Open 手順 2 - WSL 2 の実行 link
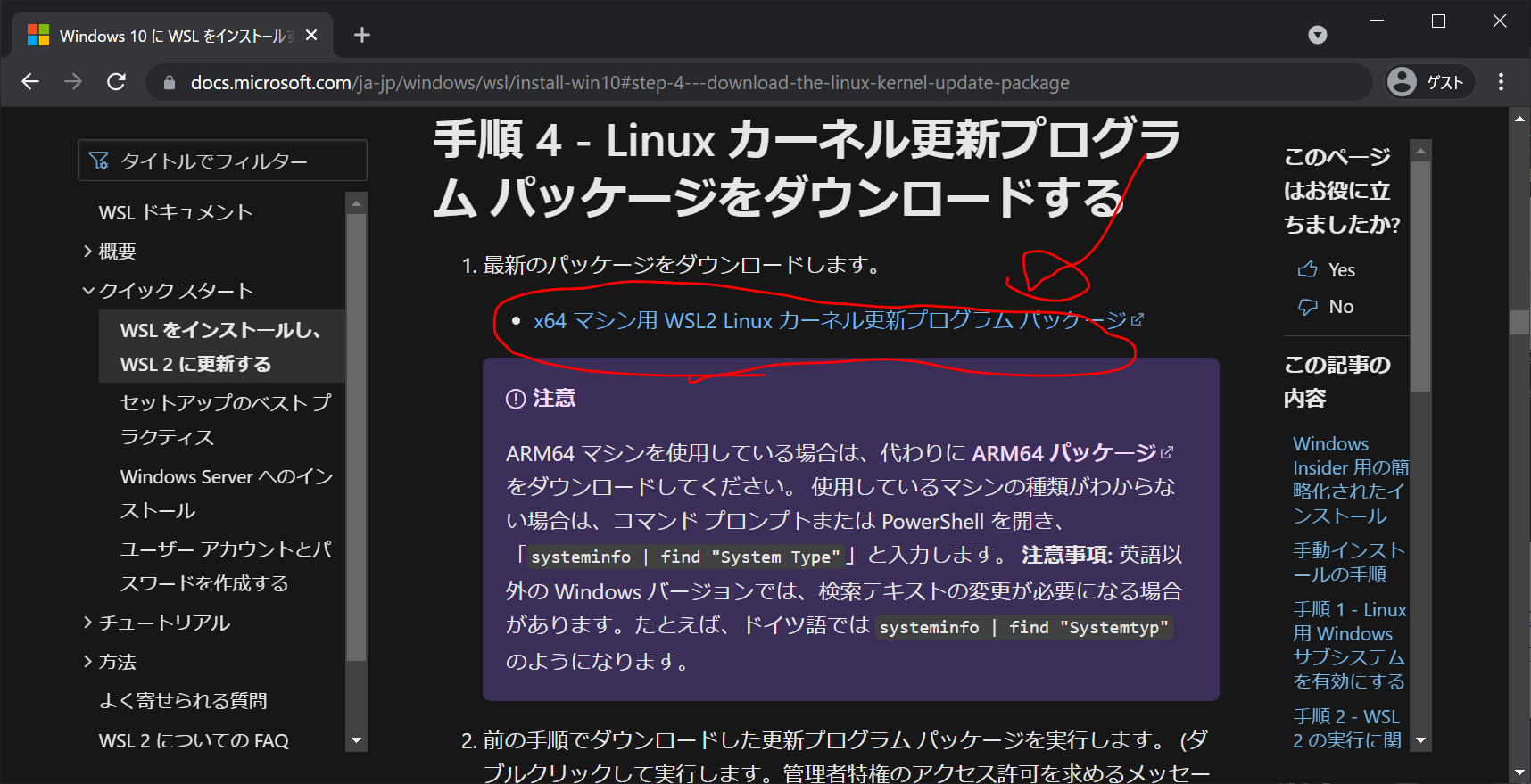 [x=1347, y=729]
